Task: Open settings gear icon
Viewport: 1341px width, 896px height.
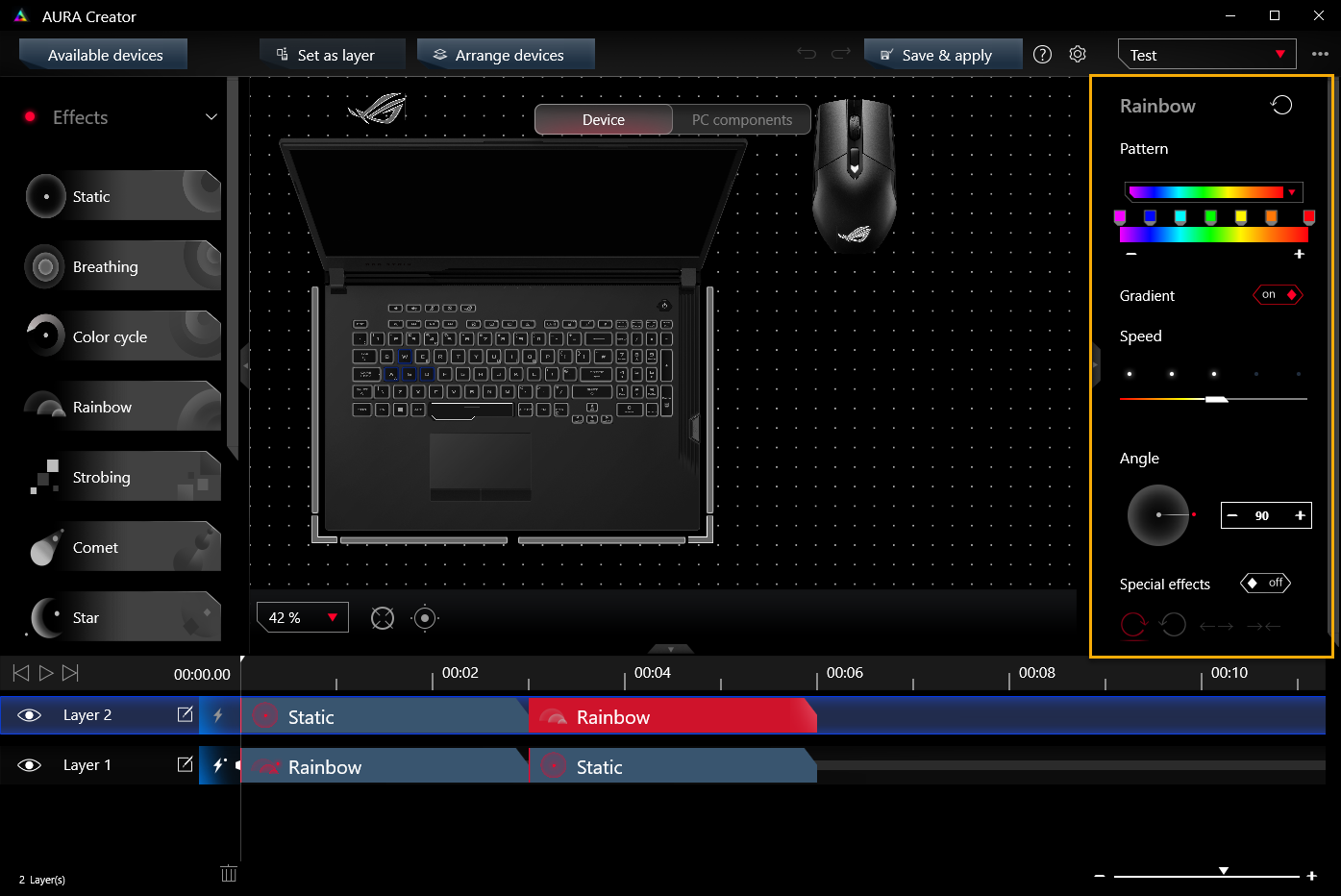Action: tap(1078, 55)
